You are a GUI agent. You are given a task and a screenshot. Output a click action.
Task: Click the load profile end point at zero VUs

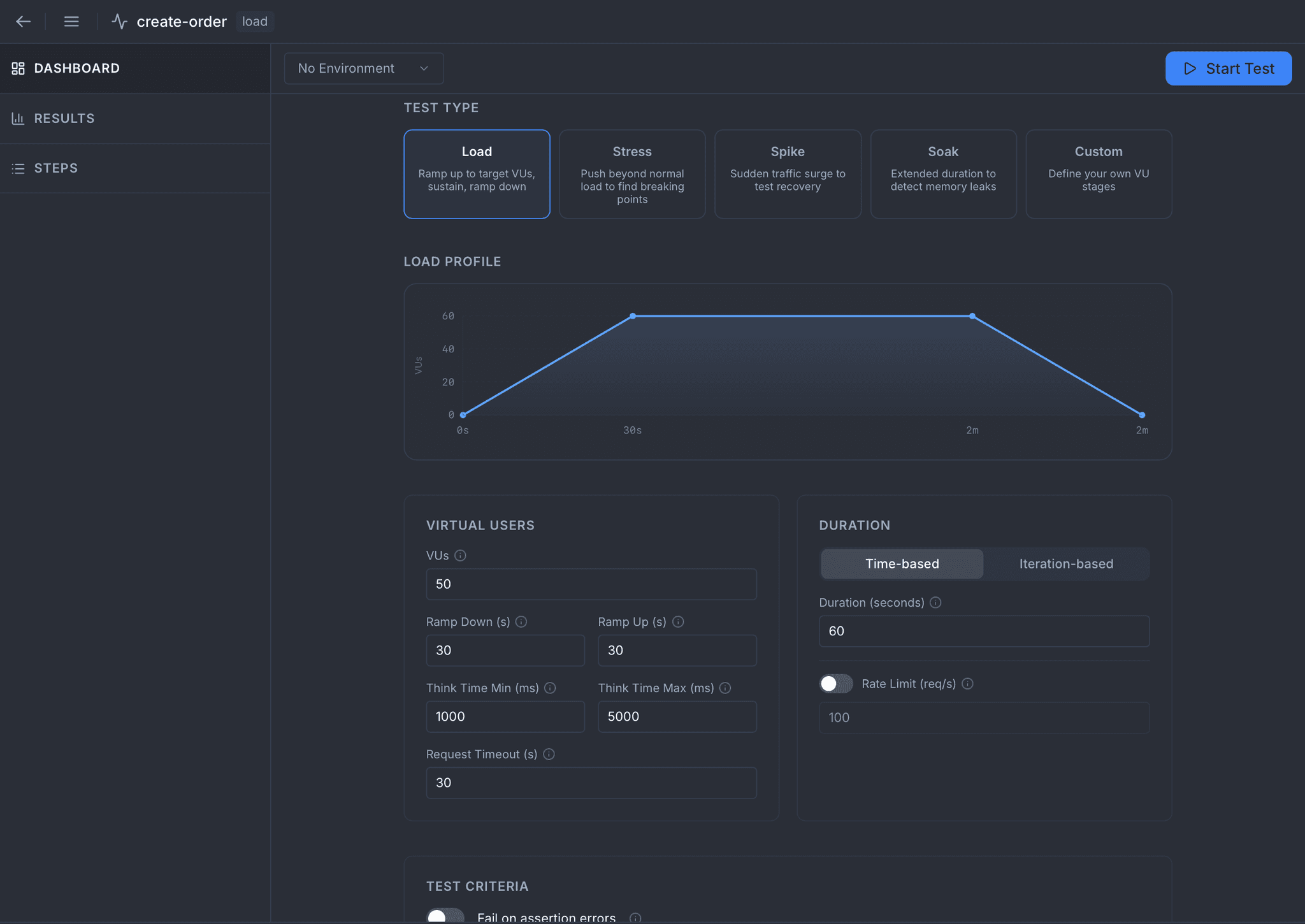tap(1142, 415)
